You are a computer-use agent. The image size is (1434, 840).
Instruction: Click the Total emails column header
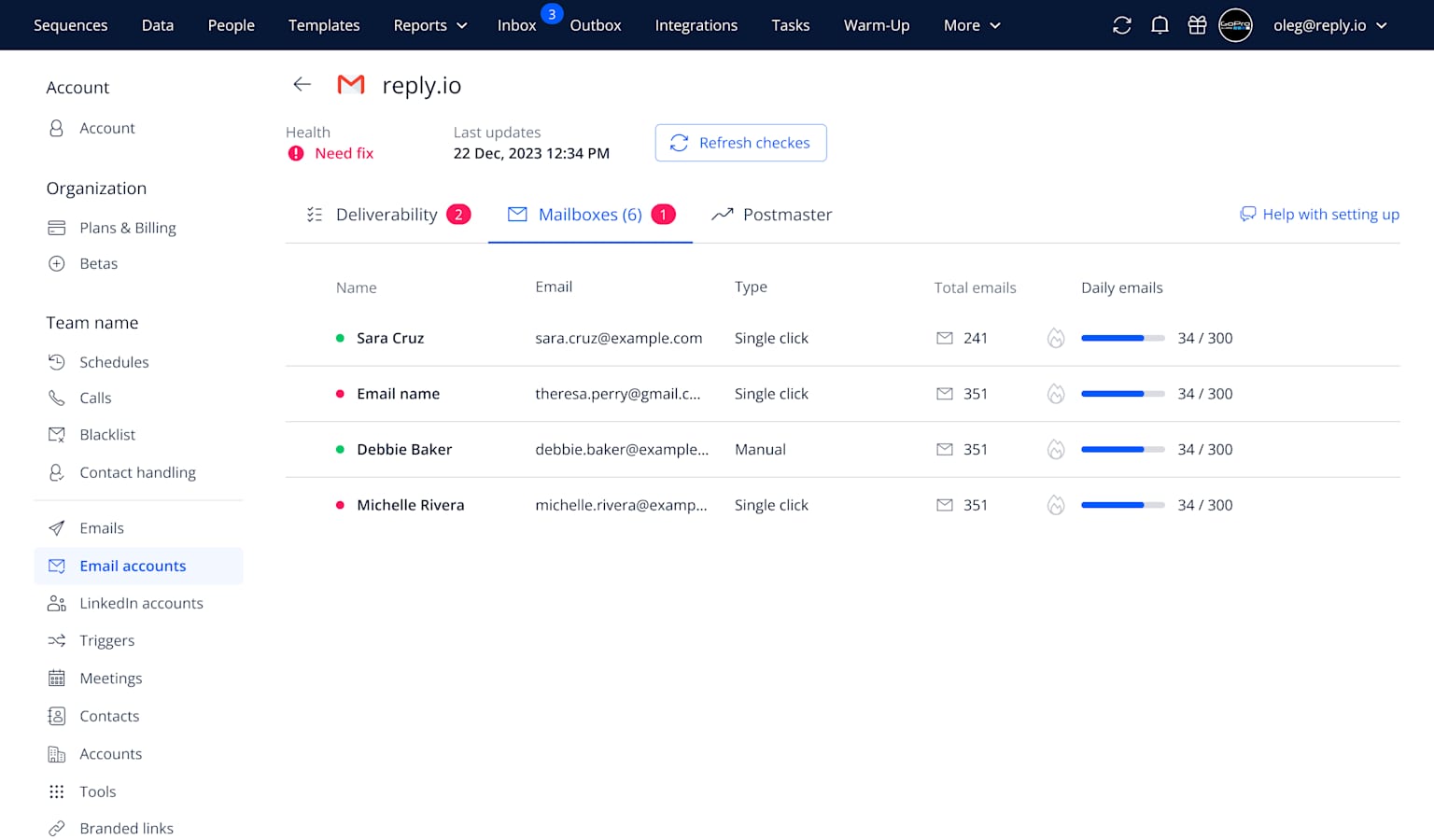point(976,287)
